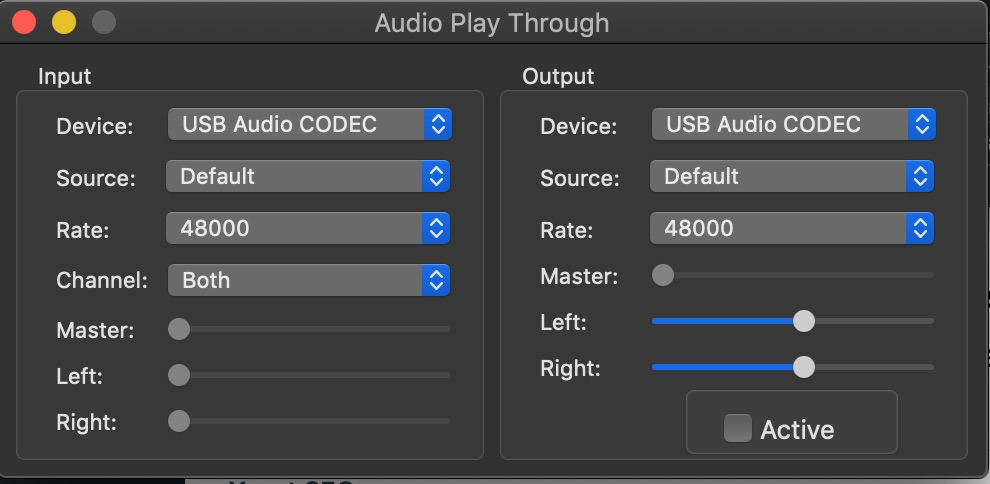
Task: Click the disabled gray zoom button
Action: [103, 21]
